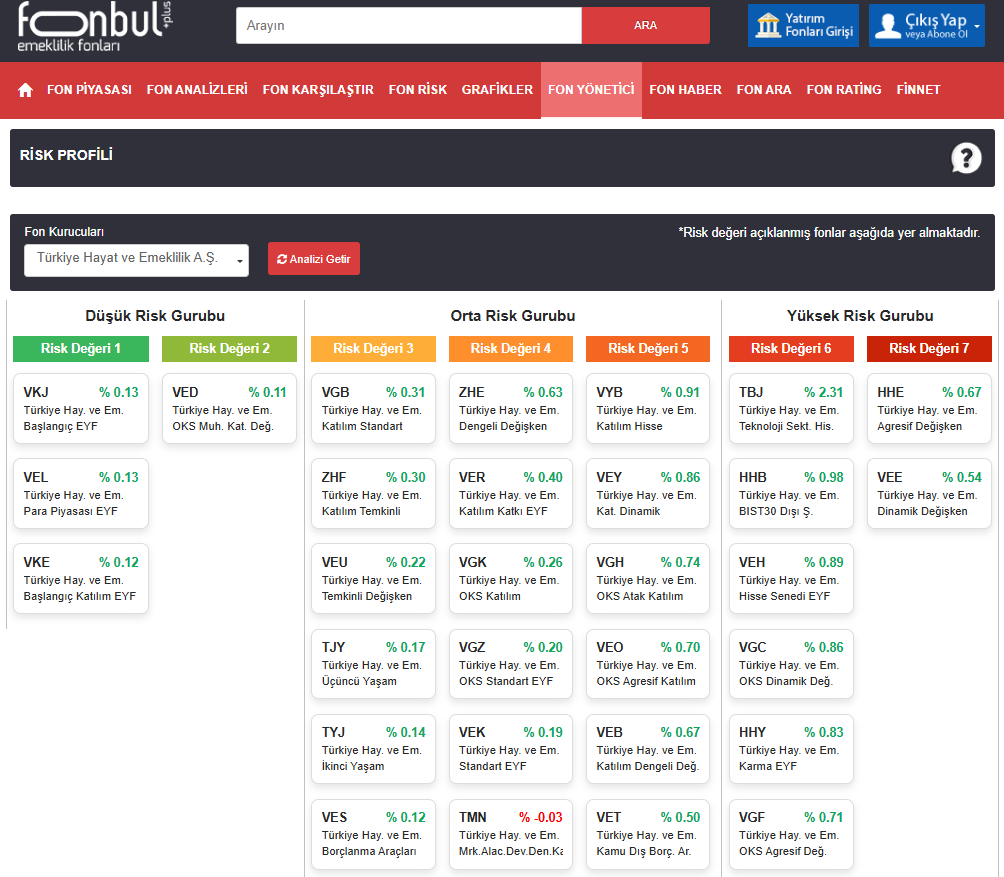Open the VGK OKS Katılım card

click(x=510, y=579)
